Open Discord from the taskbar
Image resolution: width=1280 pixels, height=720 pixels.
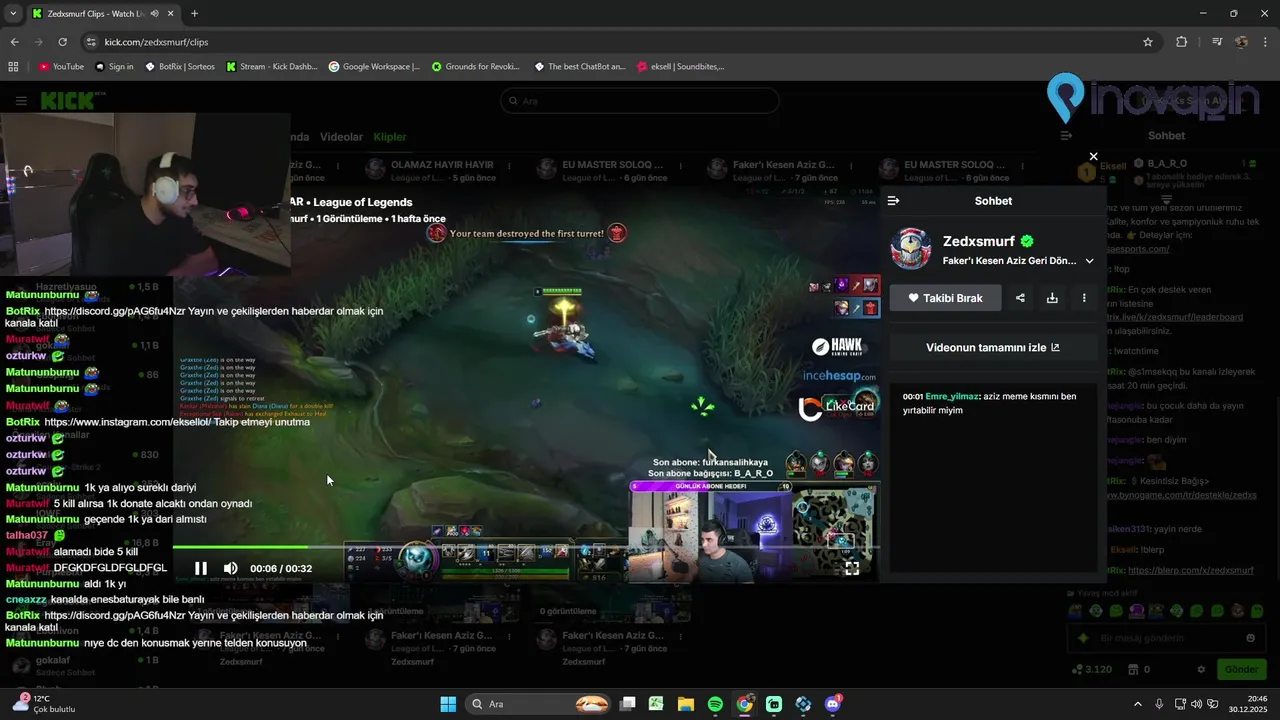833,704
